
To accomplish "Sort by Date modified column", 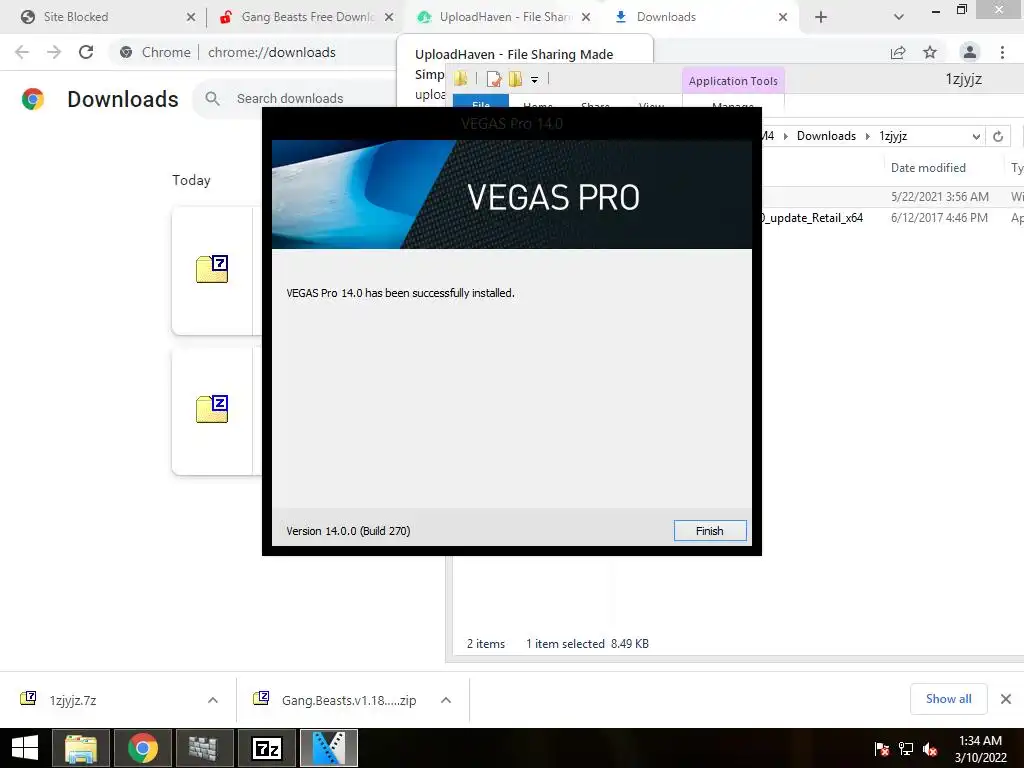I will tap(928, 168).
